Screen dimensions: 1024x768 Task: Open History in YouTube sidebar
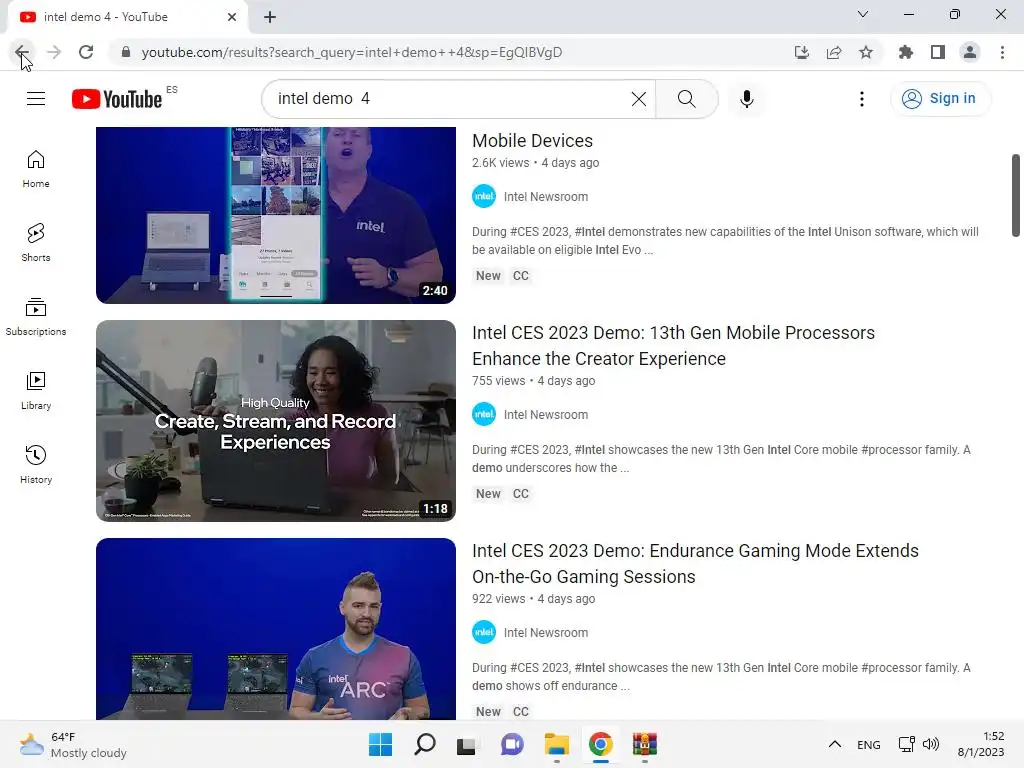click(36, 464)
